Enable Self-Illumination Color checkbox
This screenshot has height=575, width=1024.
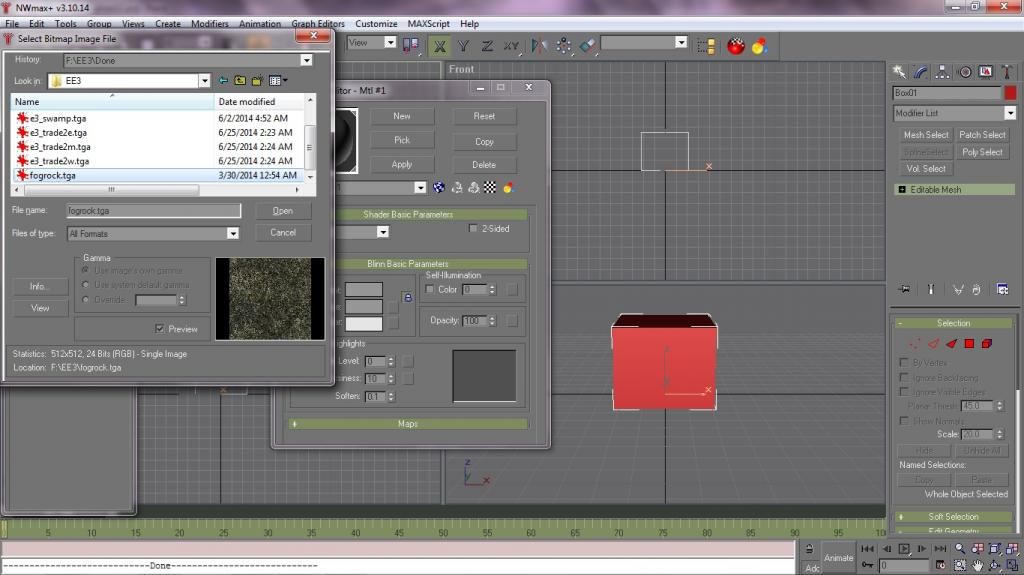pyautogui.click(x=430, y=290)
